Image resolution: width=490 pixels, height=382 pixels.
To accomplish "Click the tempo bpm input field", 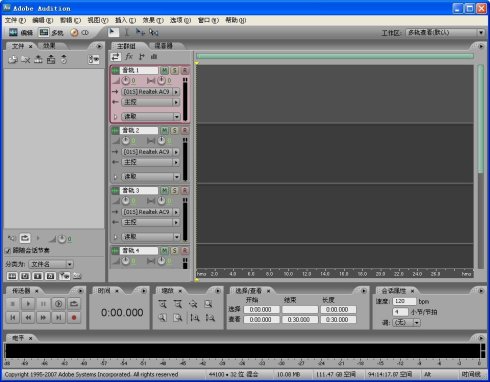I will (x=404, y=301).
